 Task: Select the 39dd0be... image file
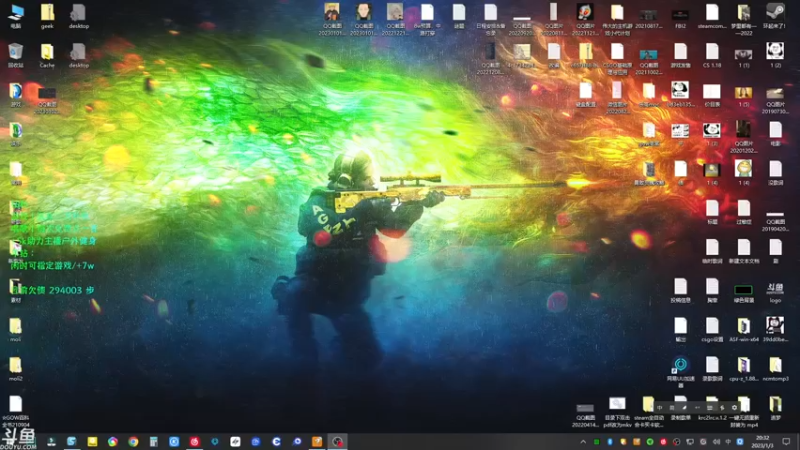pyautogui.click(x=775, y=330)
